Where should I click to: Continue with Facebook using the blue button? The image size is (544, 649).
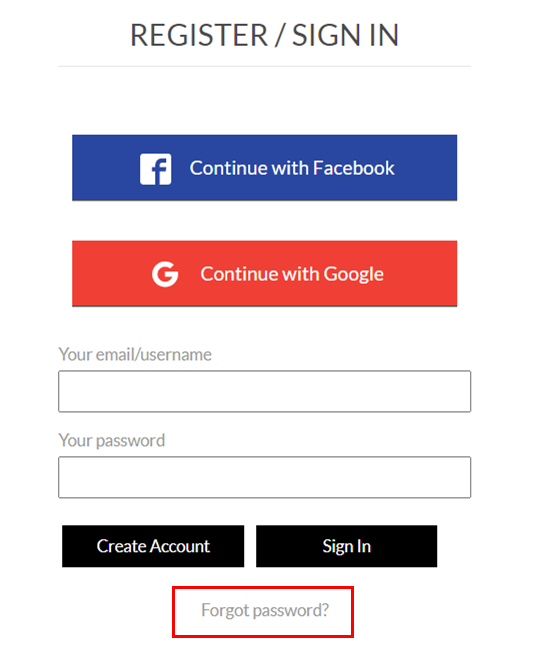click(265, 168)
